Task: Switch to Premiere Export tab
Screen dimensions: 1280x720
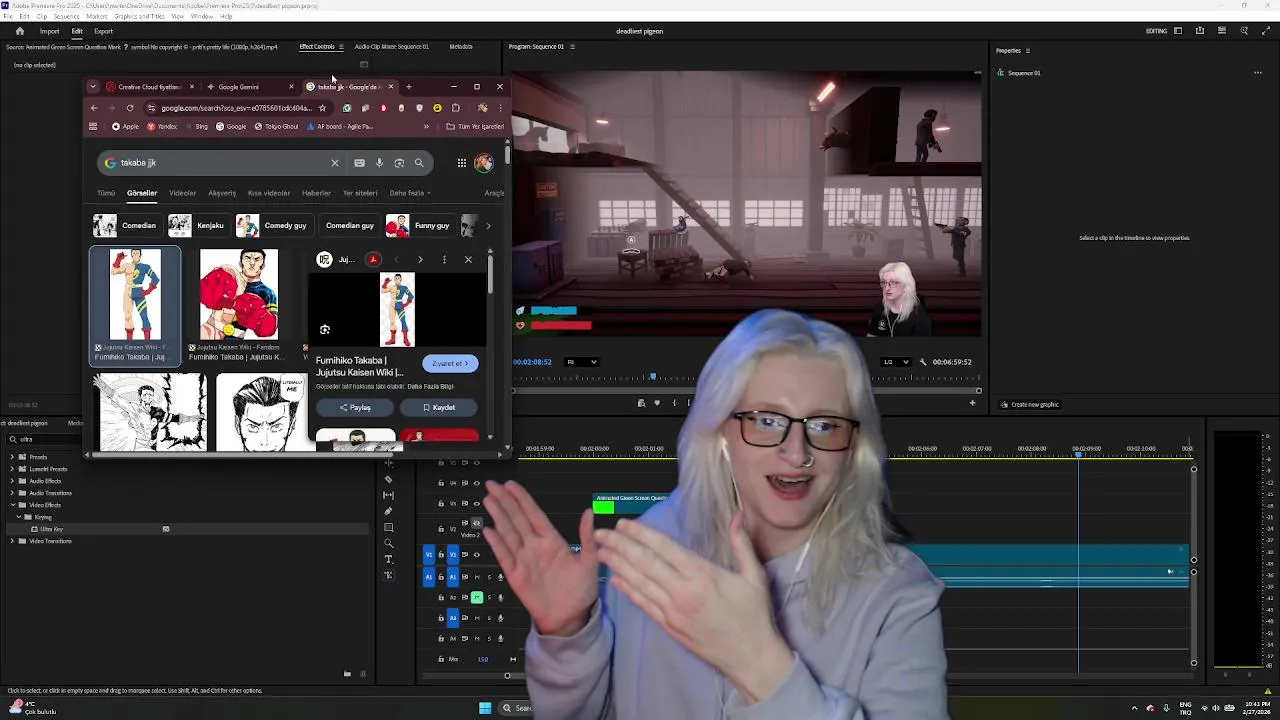Action: [x=103, y=31]
